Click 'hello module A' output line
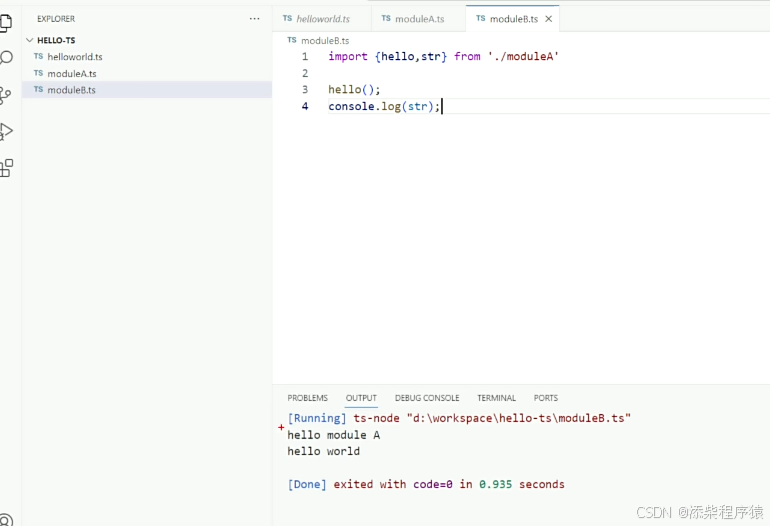The height and width of the screenshot is (526, 770). point(333,435)
